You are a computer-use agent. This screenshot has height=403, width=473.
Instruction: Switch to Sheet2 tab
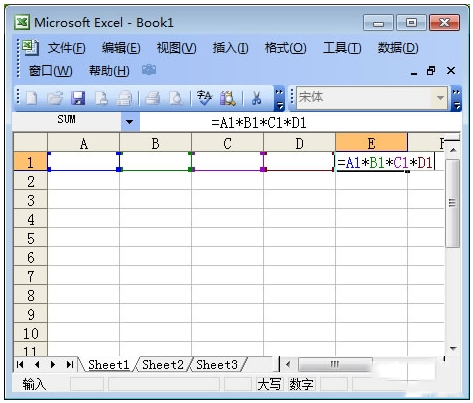tap(163, 365)
